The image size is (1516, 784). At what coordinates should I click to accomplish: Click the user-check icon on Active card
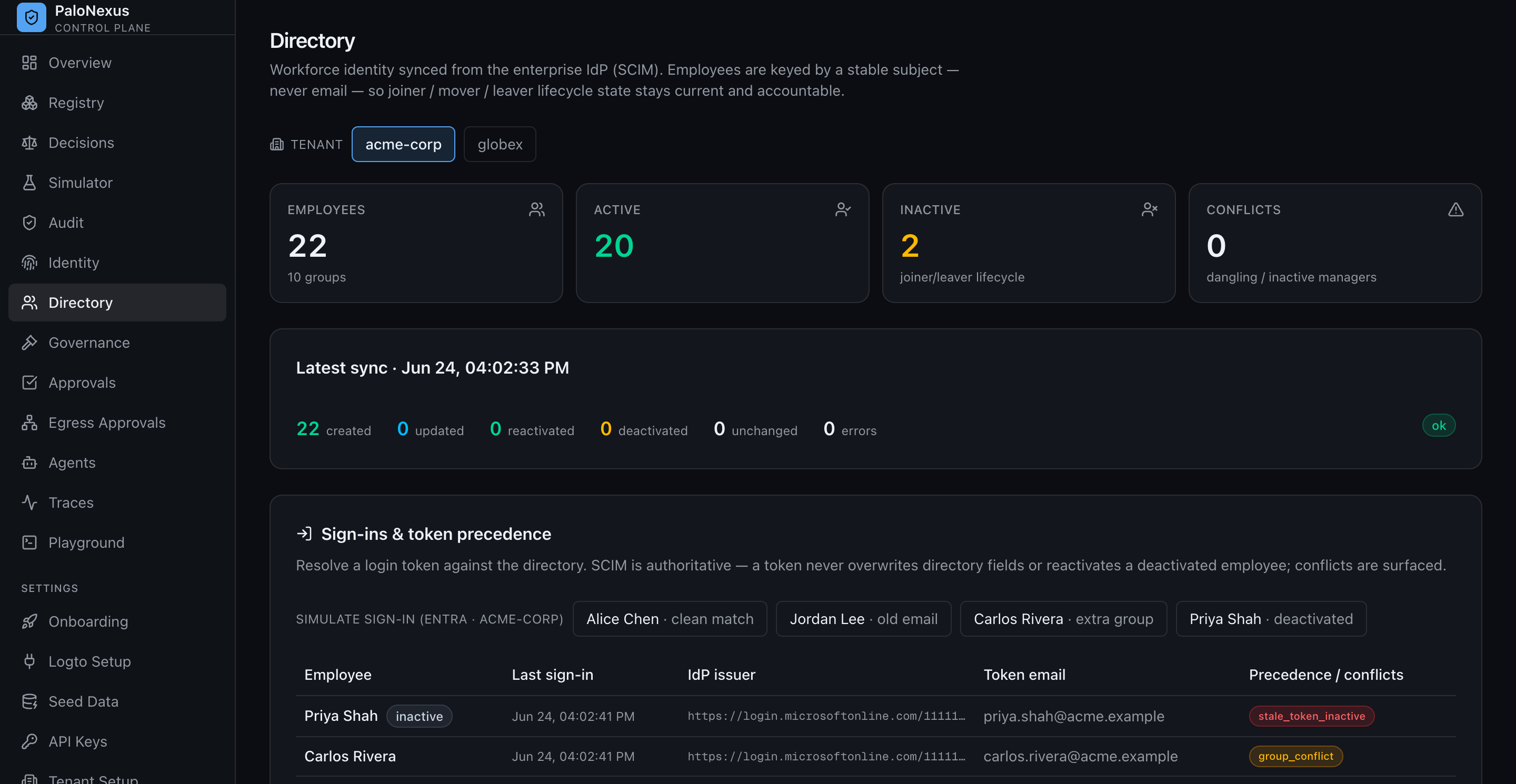pyautogui.click(x=843, y=210)
